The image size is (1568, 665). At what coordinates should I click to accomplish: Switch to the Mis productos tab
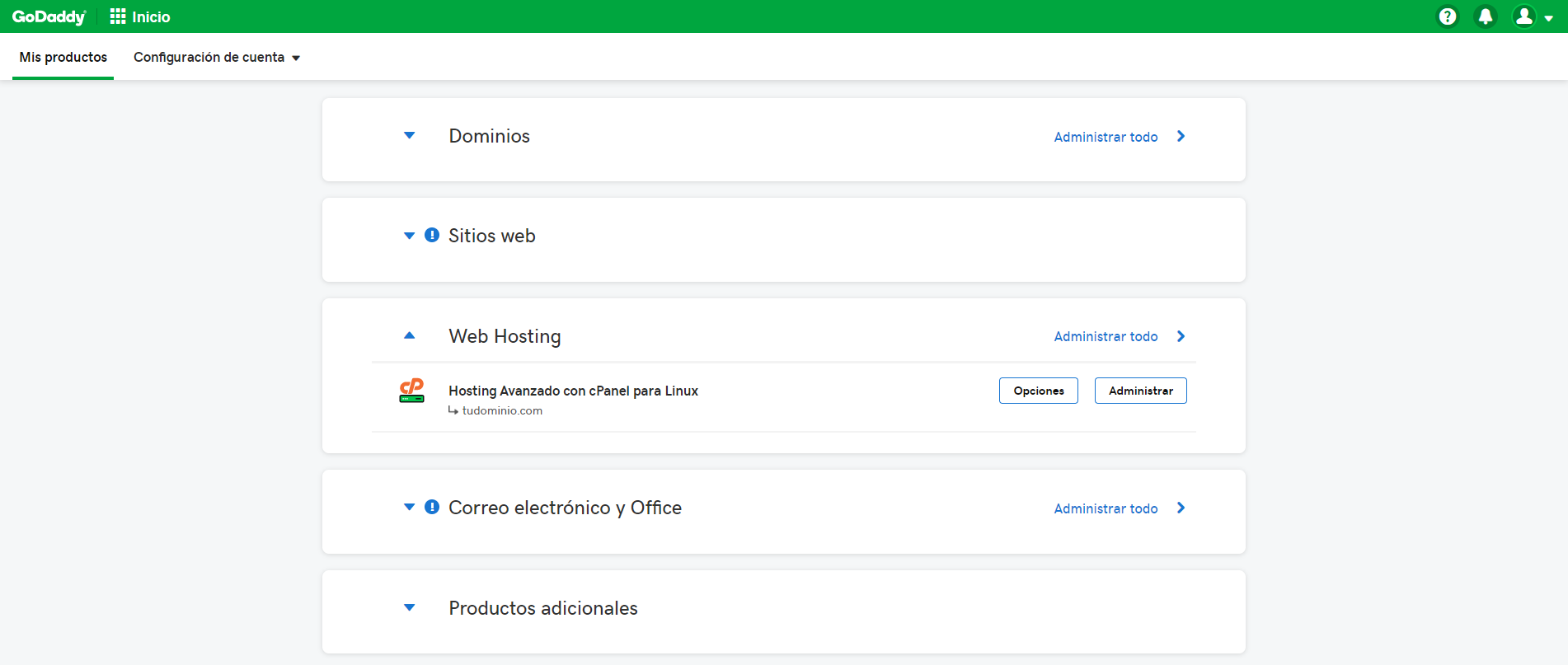click(63, 57)
